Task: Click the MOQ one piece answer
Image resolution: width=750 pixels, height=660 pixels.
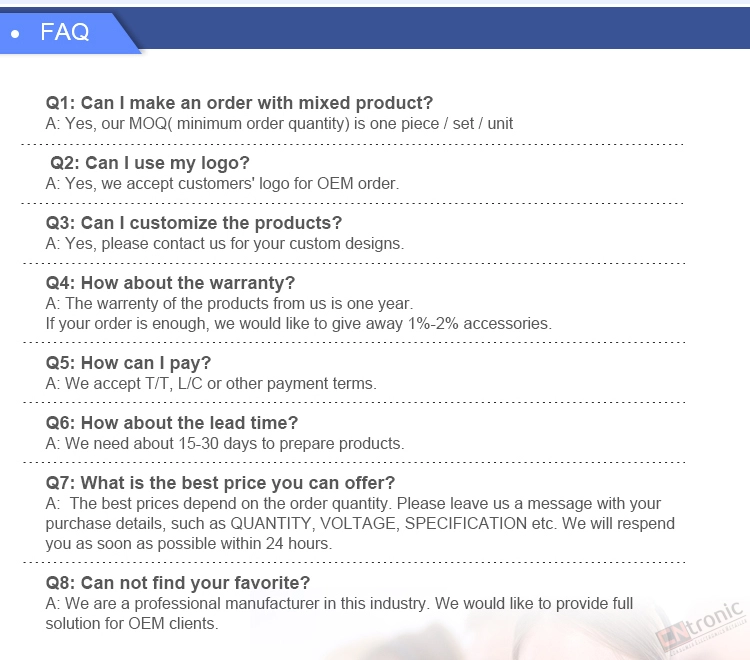Action: (279, 123)
